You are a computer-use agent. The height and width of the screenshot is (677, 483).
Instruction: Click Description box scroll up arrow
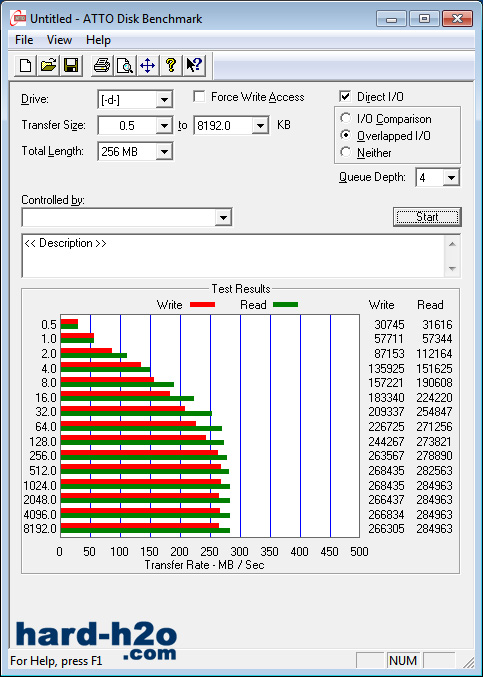pyautogui.click(x=452, y=244)
